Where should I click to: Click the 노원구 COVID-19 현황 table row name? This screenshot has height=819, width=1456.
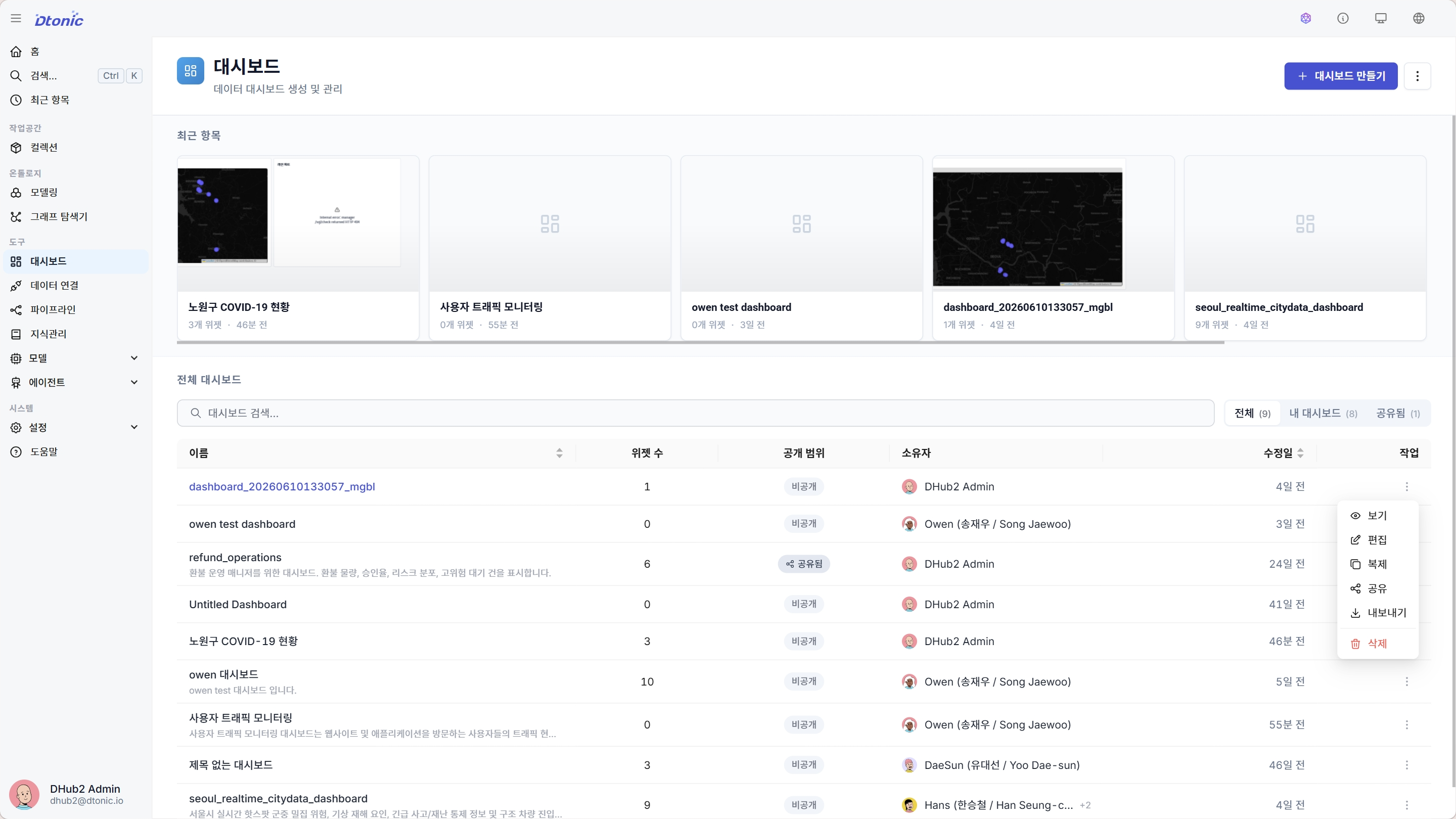244,642
